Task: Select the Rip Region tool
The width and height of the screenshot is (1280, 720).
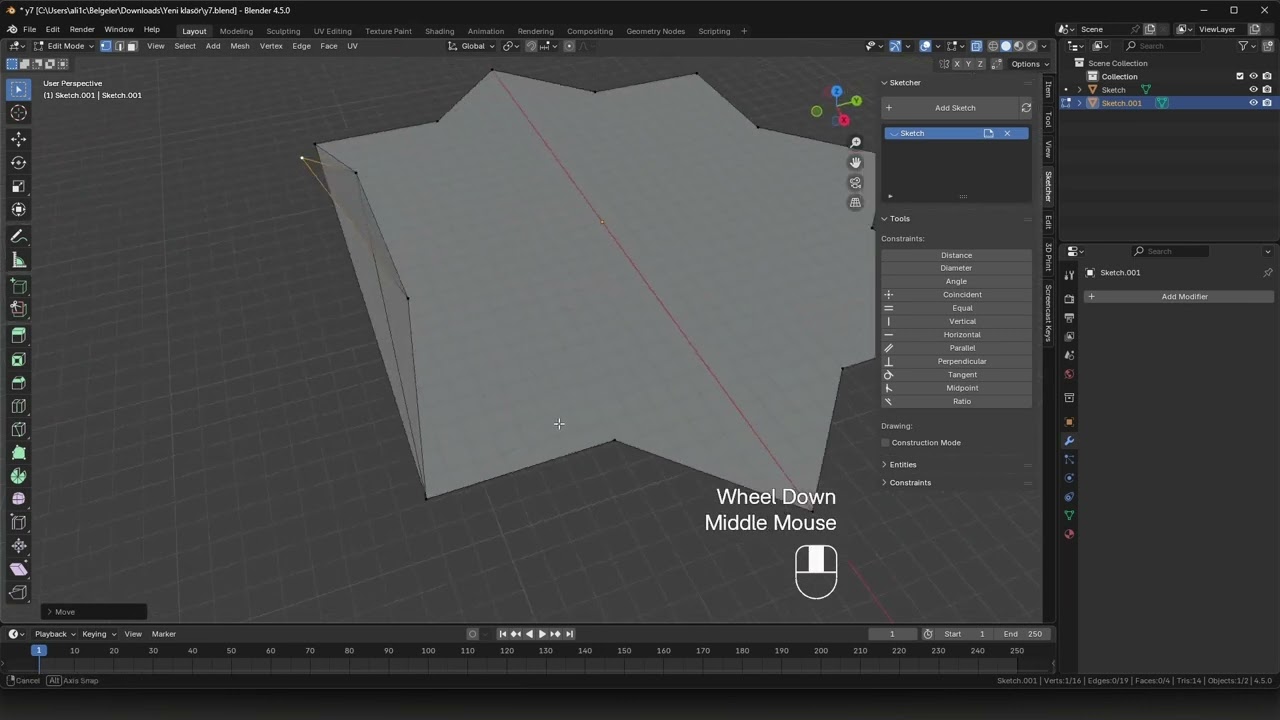Action: [18, 593]
